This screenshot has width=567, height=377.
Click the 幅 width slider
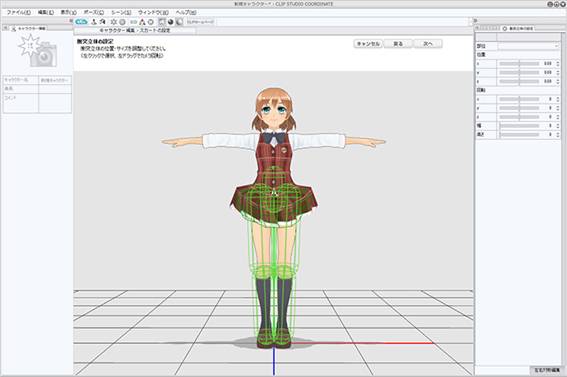[x=519, y=126]
